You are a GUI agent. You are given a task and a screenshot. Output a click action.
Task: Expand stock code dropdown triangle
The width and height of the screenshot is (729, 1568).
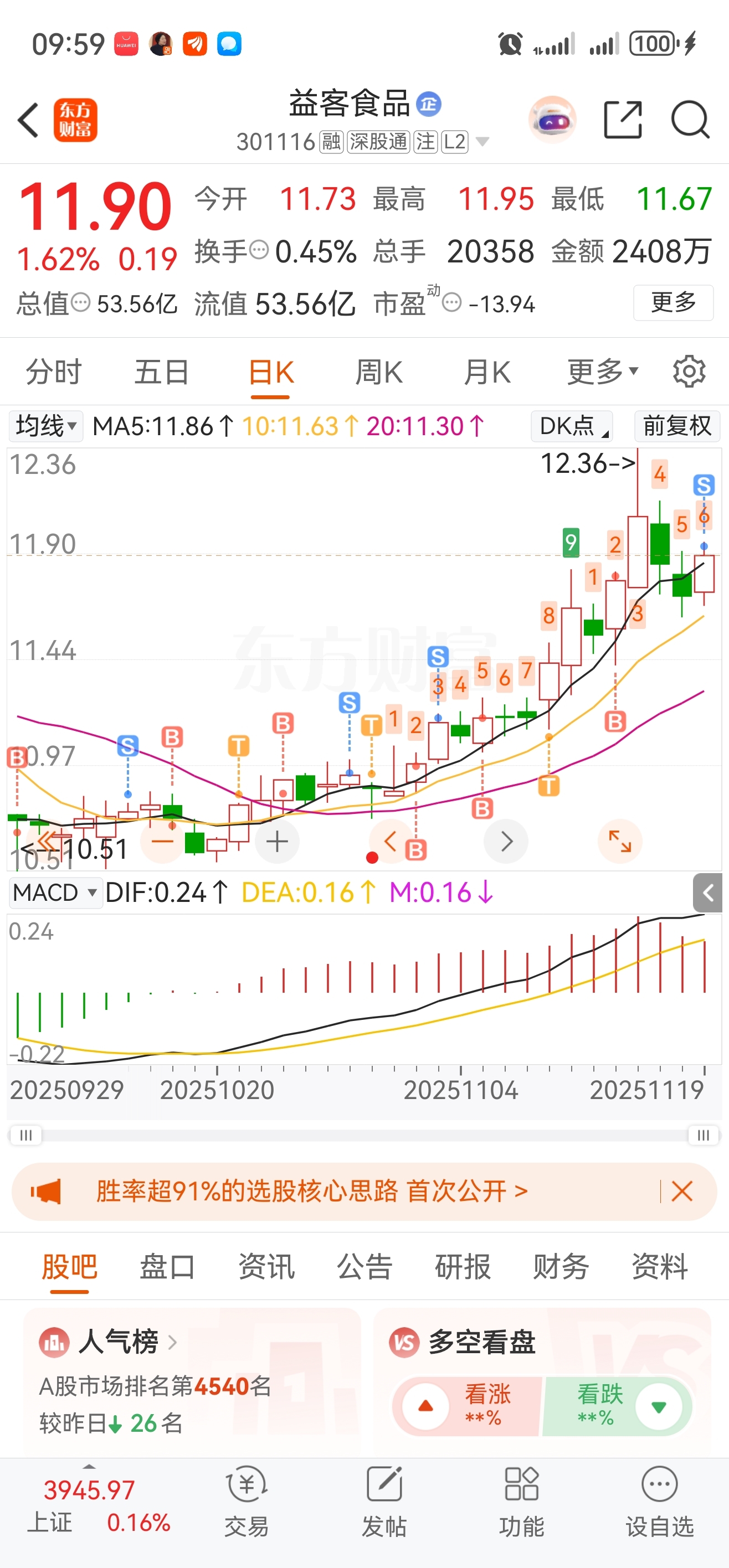482,142
